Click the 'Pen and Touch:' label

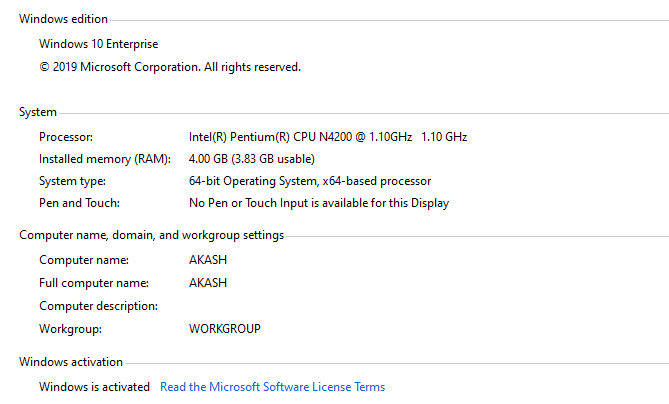pyautogui.click(x=79, y=203)
